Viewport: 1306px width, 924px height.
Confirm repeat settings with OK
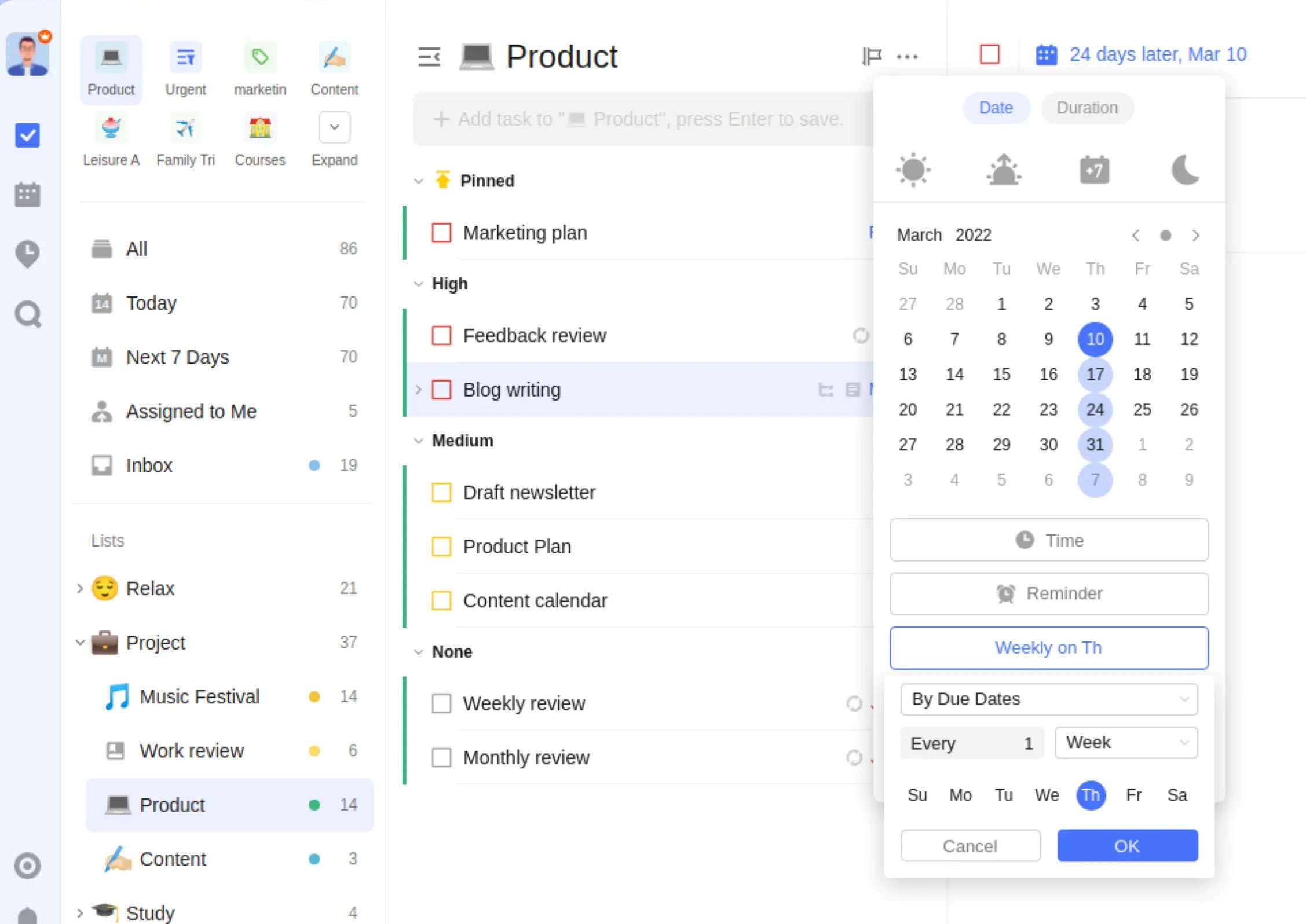pyautogui.click(x=1127, y=846)
